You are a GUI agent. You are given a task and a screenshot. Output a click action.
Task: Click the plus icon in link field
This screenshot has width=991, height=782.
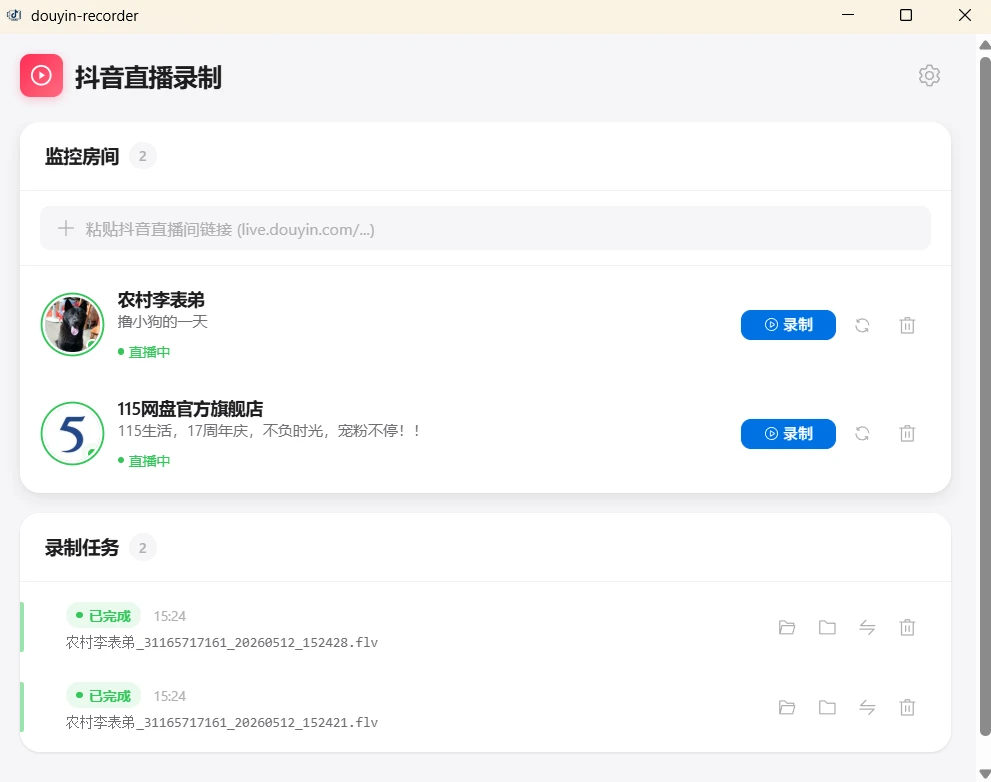coord(66,228)
